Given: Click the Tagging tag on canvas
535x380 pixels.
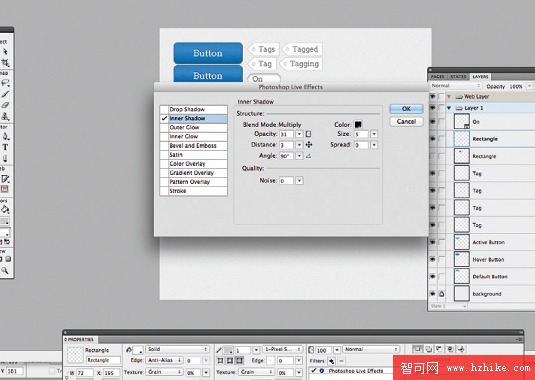Looking at the screenshot, I should click(x=301, y=64).
